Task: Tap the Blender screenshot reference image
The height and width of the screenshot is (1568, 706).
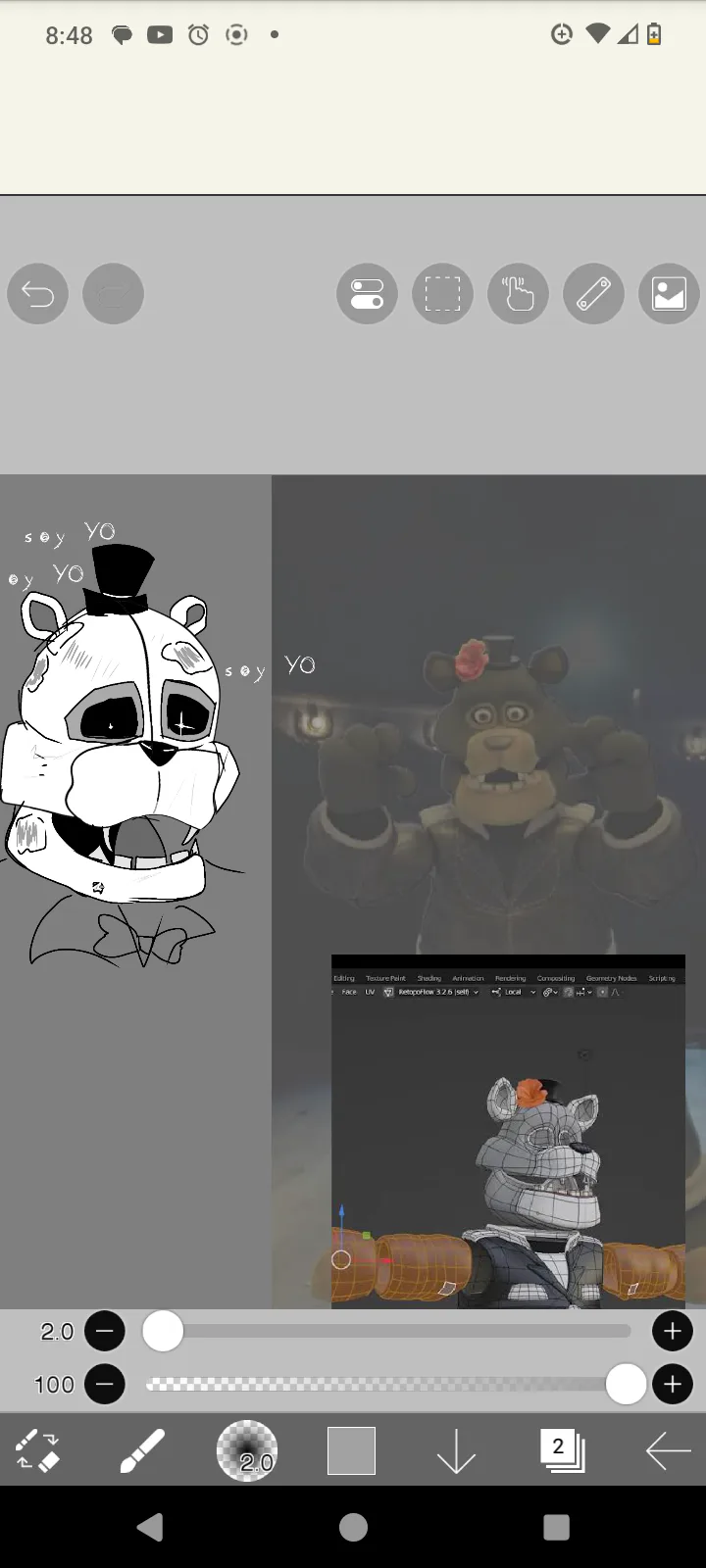Action: pos(508,1131)
